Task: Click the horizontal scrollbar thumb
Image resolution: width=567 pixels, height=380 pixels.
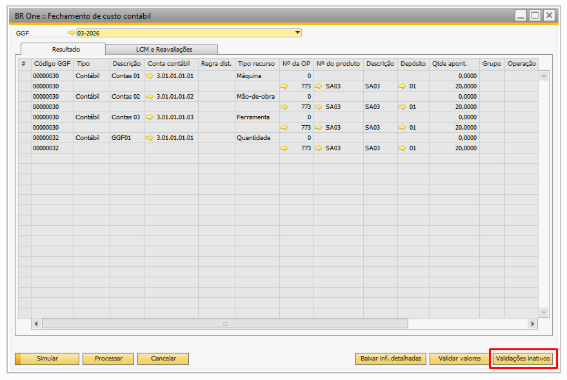Action: point(225,324)
